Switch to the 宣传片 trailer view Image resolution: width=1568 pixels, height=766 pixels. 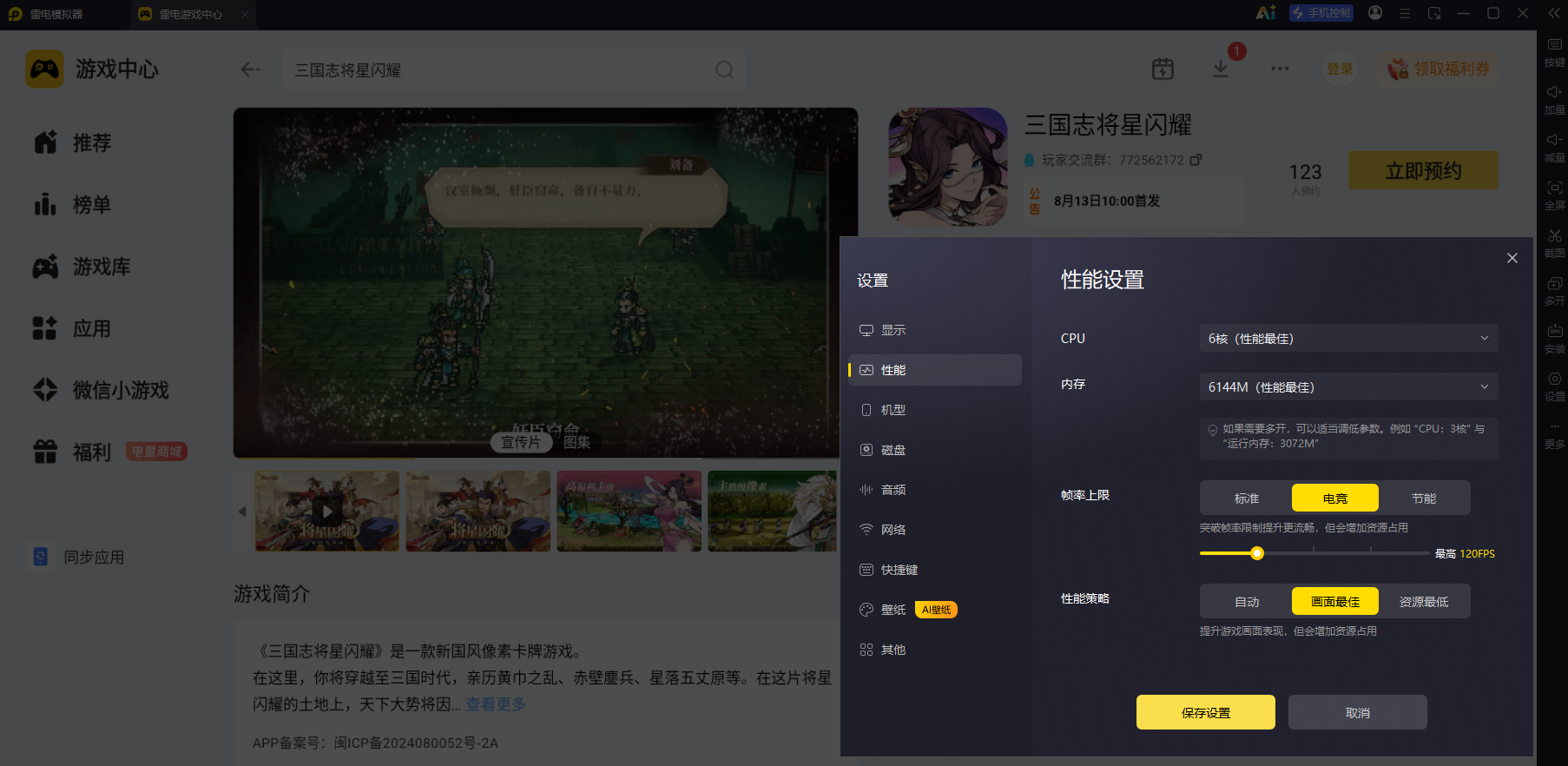pos(521,442)
